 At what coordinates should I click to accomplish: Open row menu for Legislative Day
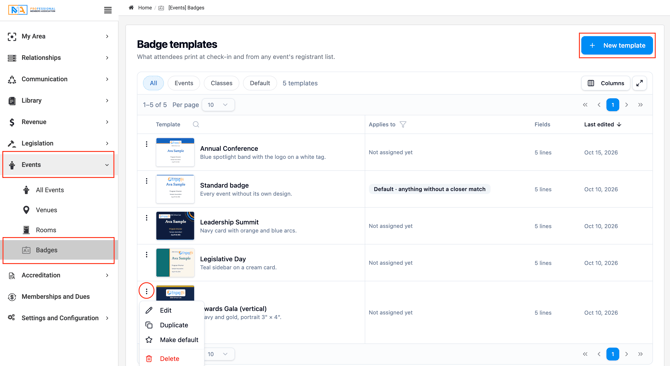pyautogui.click(x=147, y=255)
